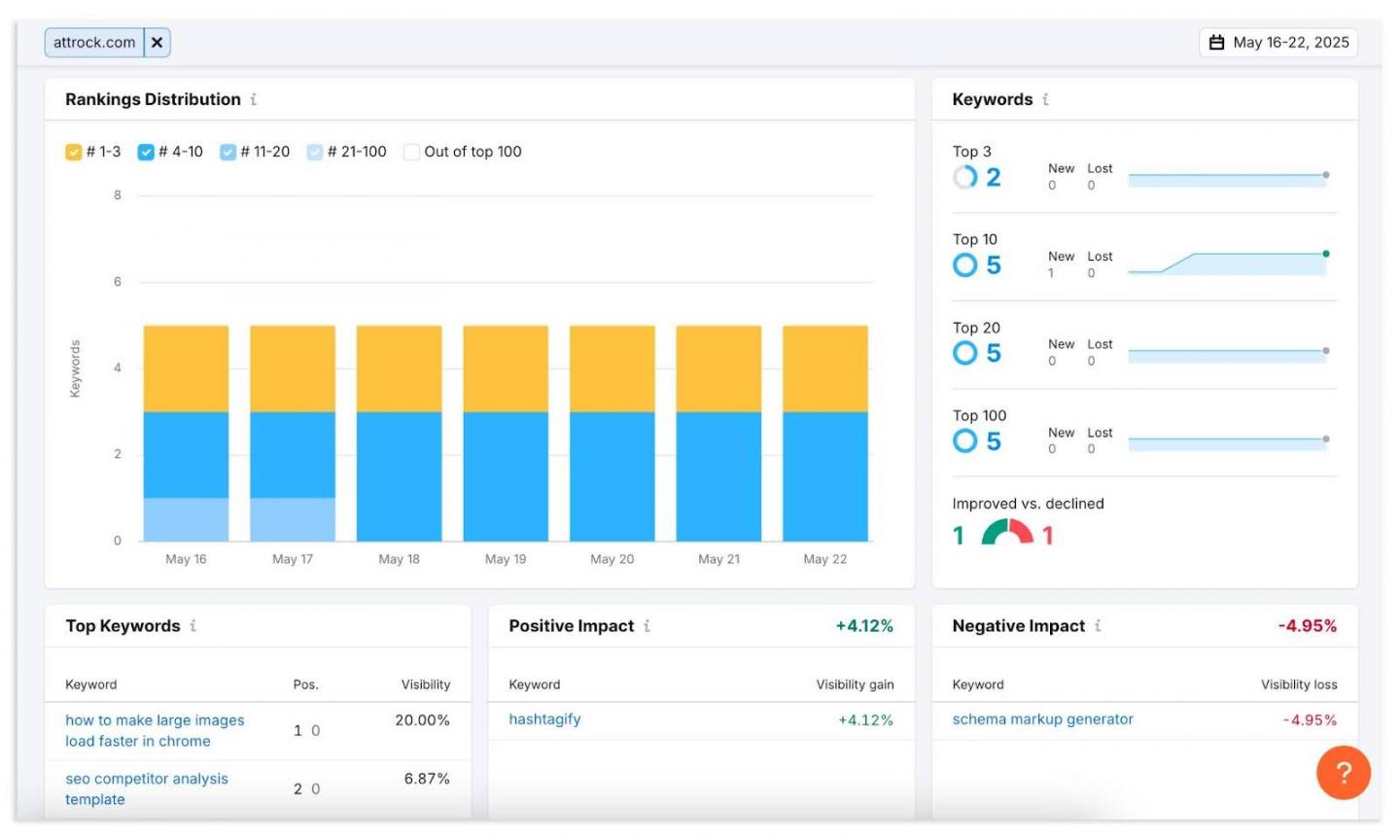The height and width of the screenshot is (840, 1400).
Task: Click the Top 10 ring icon
Action: click(964, 265)
